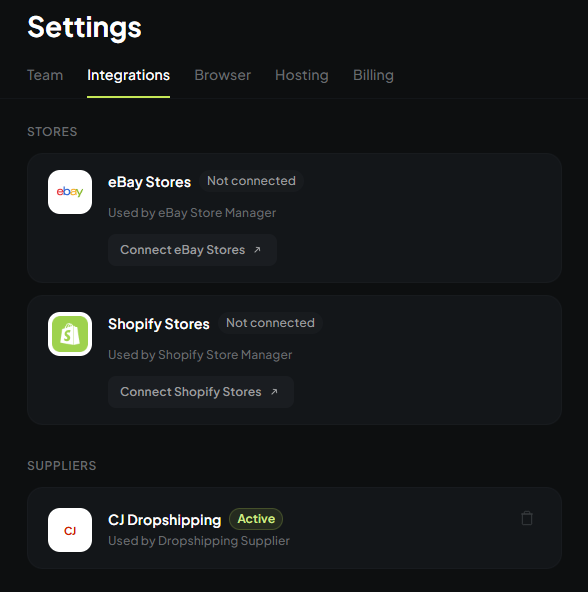The height and width of the screenshot is (592, 588).
Task: Click 'Used by Shopify Store Manager' text
Action: point(200,355)
